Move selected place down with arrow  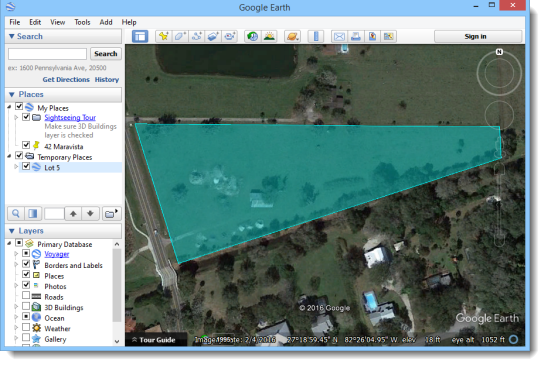point(90,213)
